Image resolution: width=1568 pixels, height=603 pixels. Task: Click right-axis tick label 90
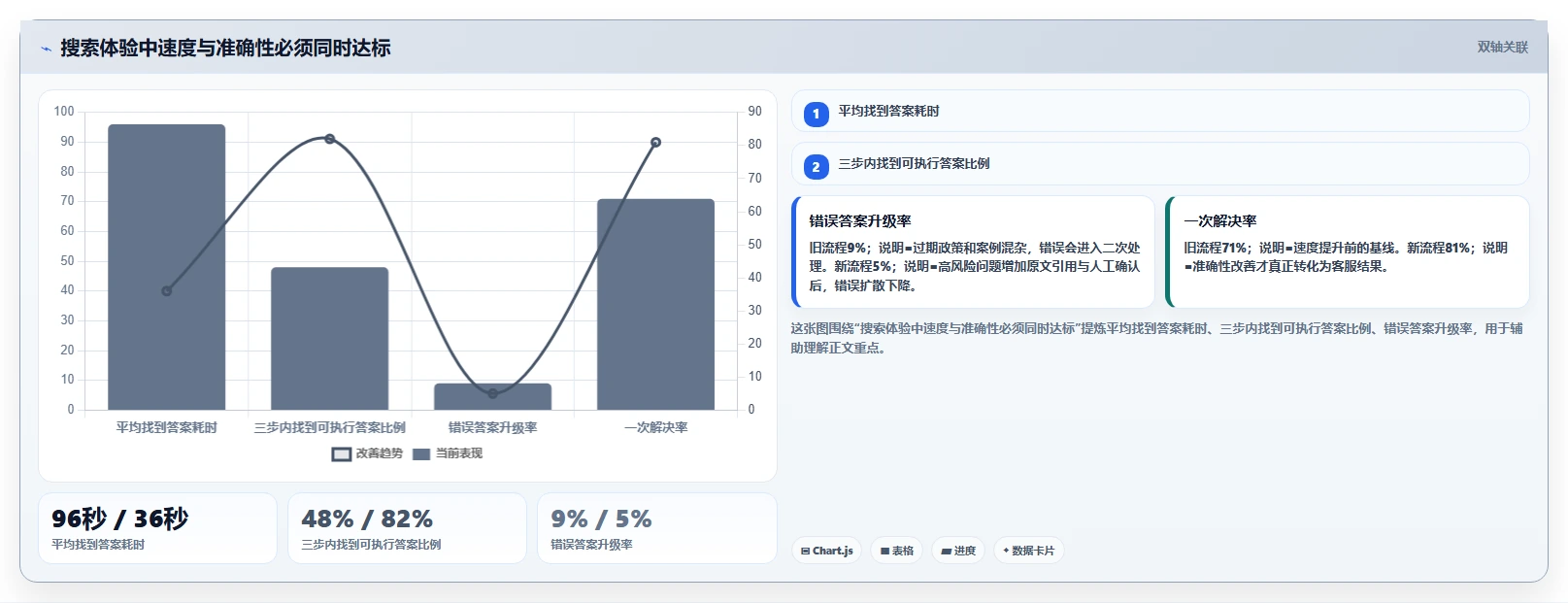pyautogui.click(x=754, y=112)
